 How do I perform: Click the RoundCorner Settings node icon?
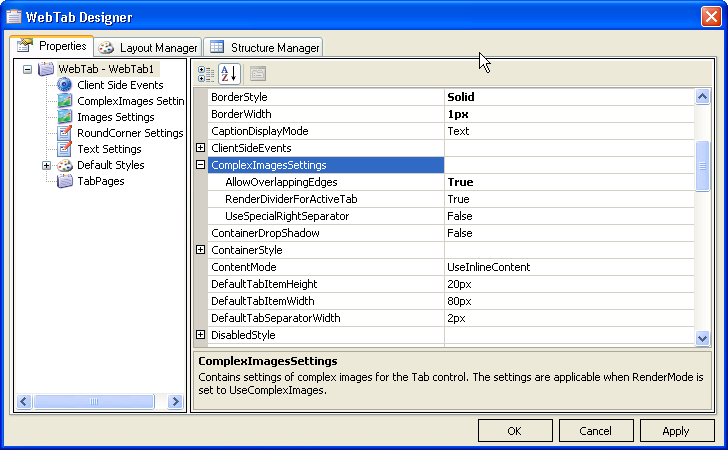coord(65,133)
